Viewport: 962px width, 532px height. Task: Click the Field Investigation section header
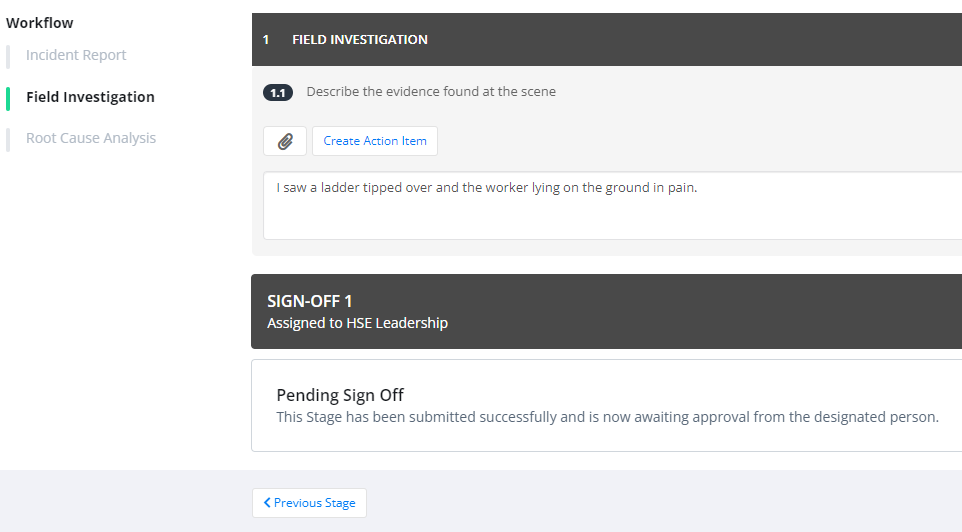click(x=607, y=39)
